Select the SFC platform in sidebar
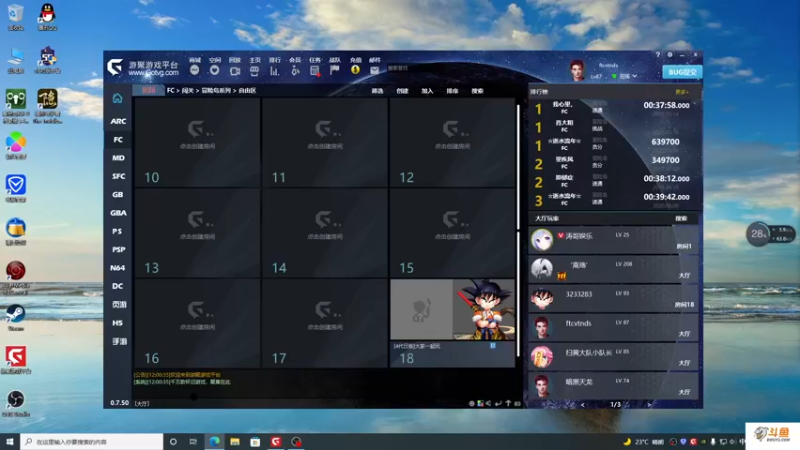This screenshot has width=800, height=450. point(118,176)
